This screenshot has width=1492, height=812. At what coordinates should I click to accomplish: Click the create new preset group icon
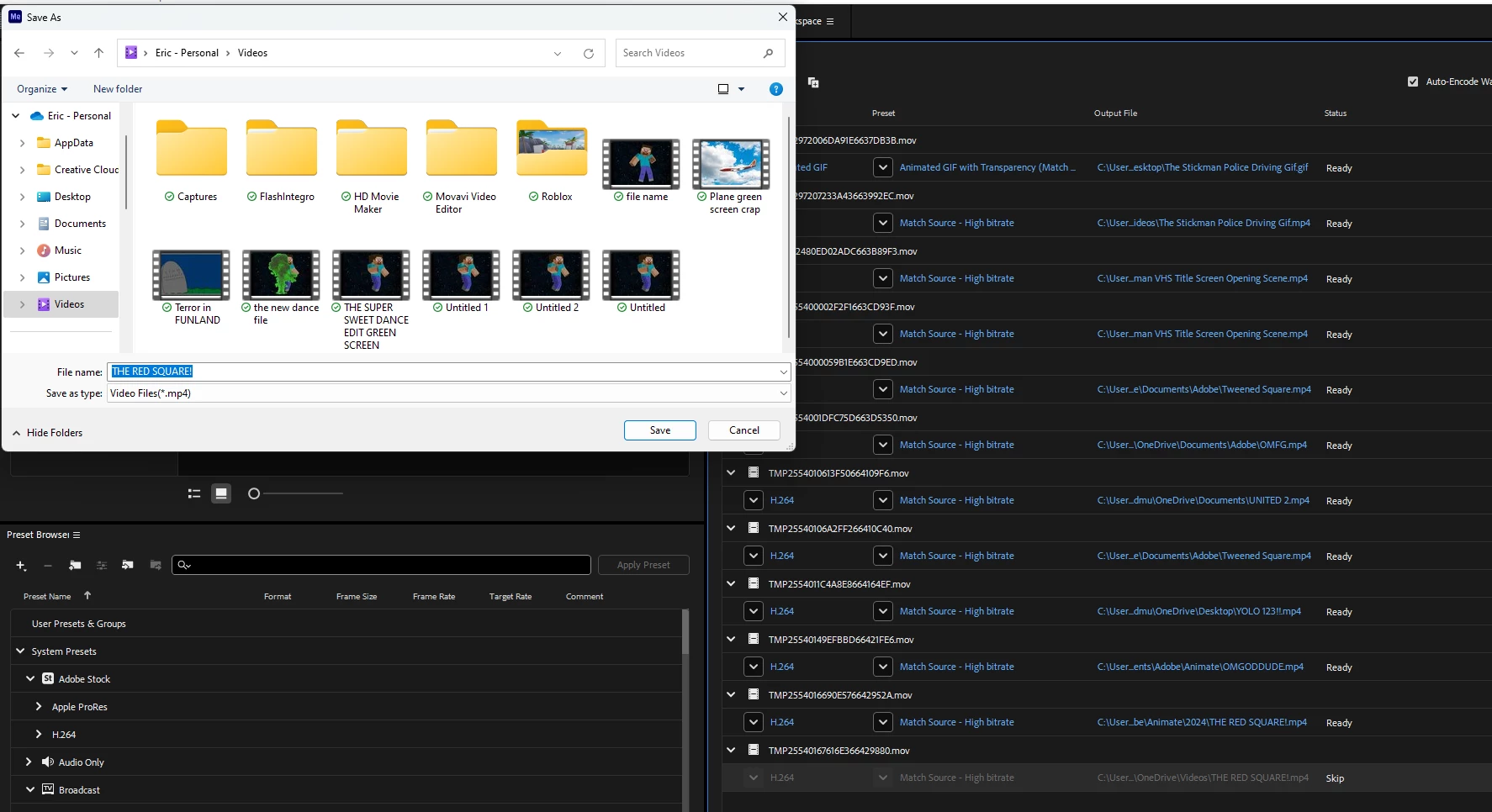75,566
